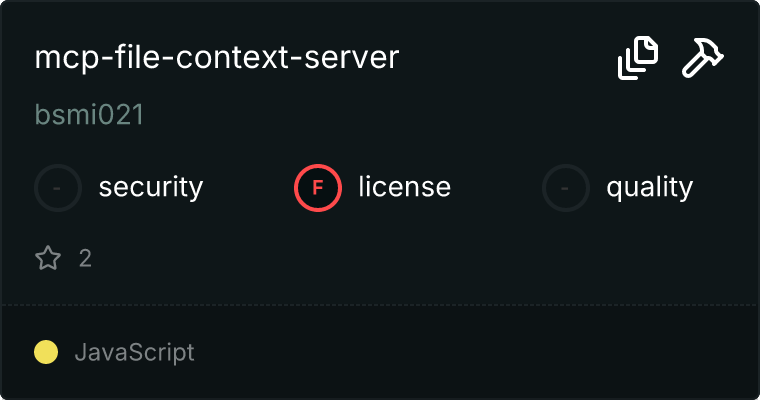Viewport: 760px width, 400px height.
Task: Select the yellow JavaScript language dot
Action: [x=46, y=352]
